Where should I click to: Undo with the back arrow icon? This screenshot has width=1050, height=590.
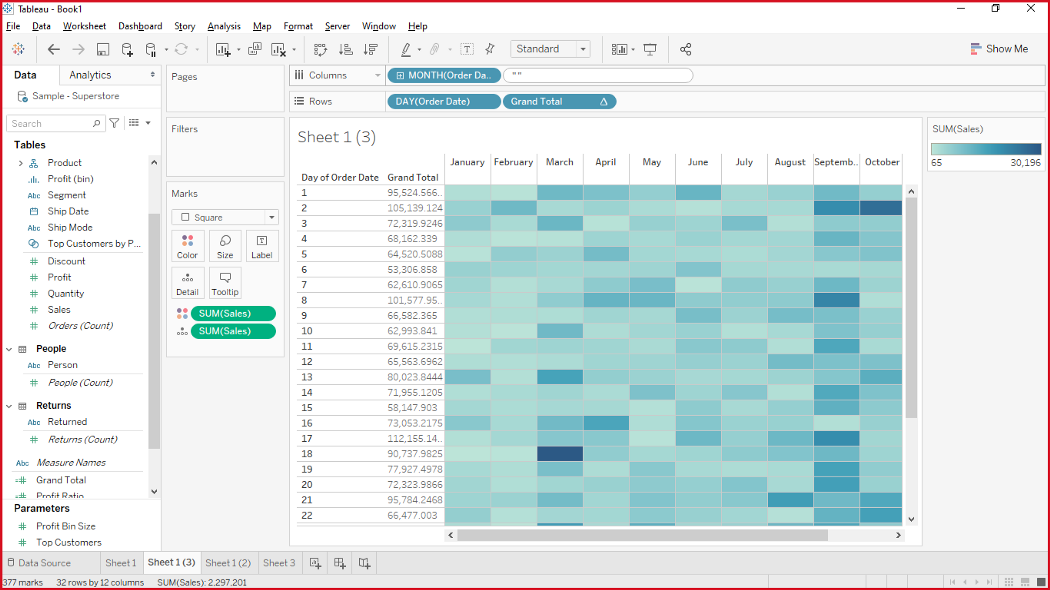[54, 49]
